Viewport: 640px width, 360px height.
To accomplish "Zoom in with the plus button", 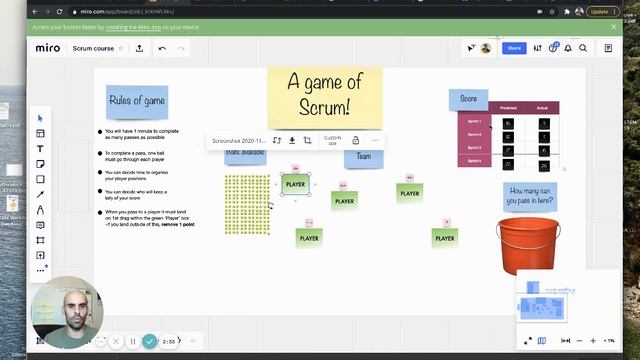I will coord(593,340).
